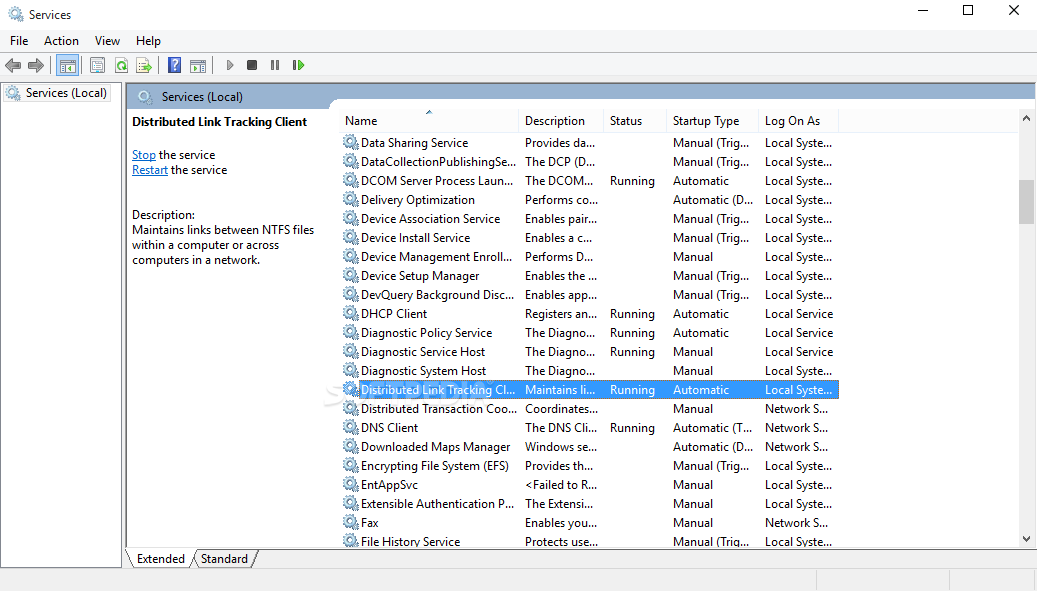Select the Device Management Enrollment service row

(590, 256)
